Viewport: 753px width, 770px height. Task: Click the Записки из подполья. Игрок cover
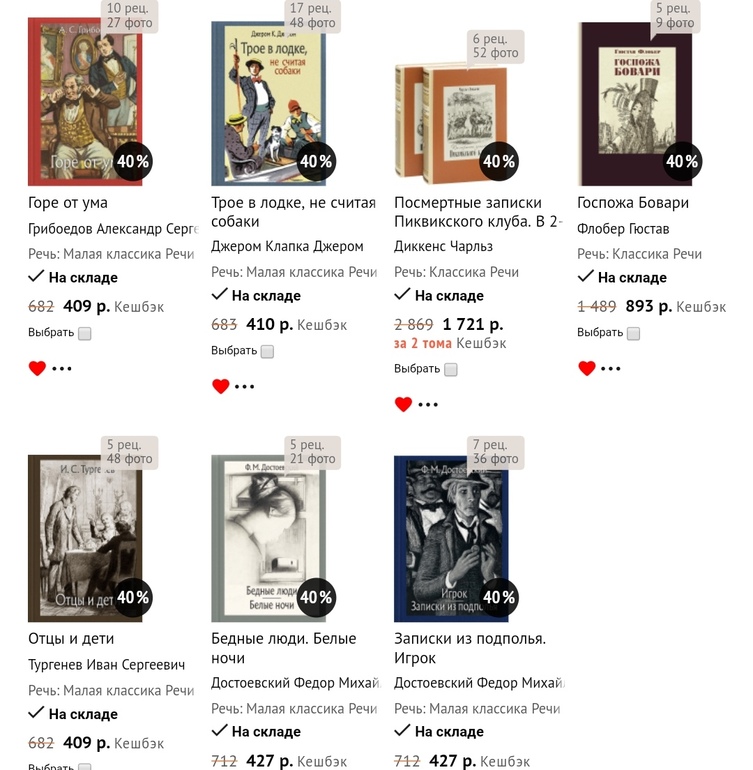click(x=451, y=539)
